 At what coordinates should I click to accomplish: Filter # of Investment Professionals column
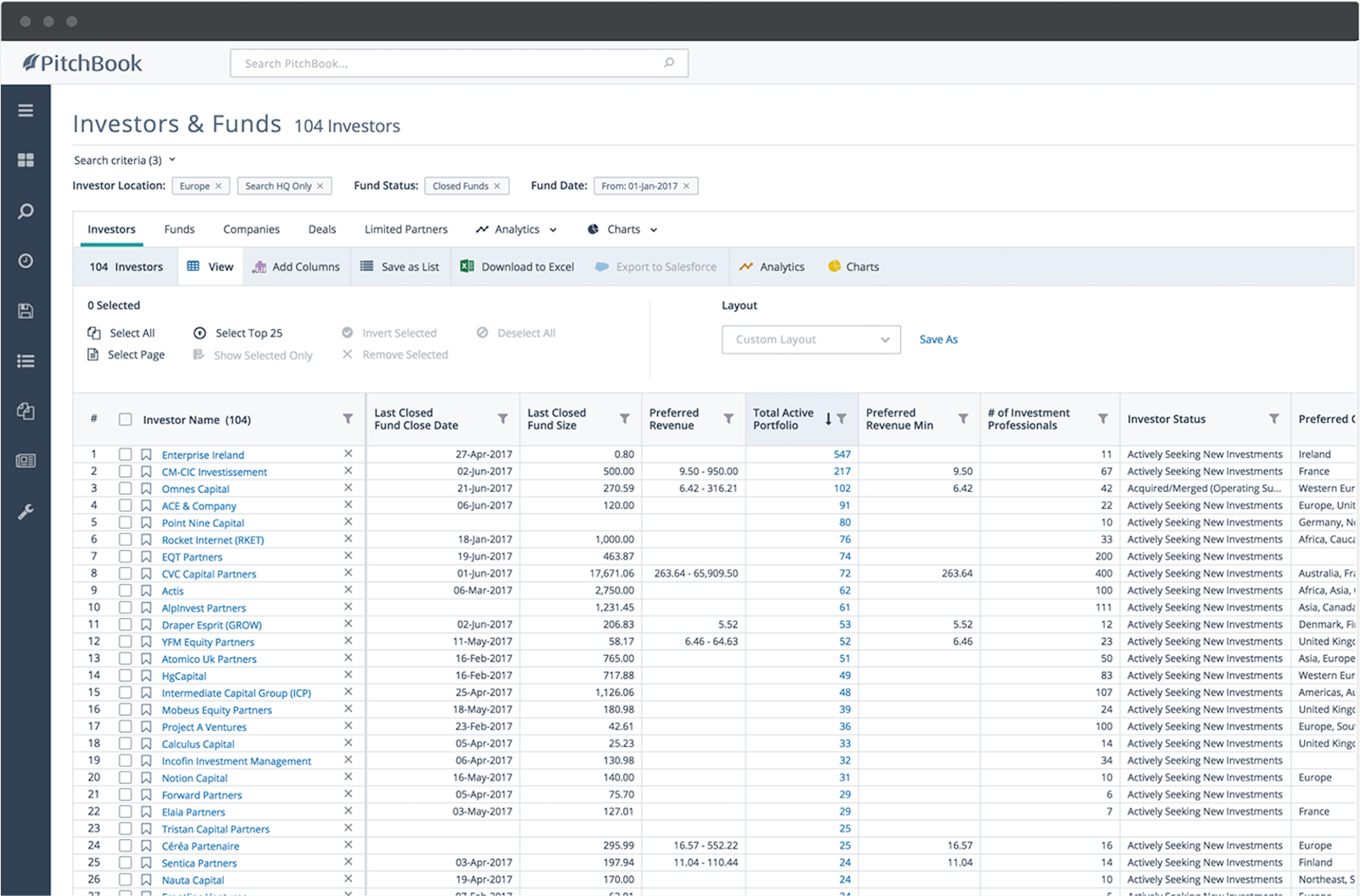[x=1102, y=419]
